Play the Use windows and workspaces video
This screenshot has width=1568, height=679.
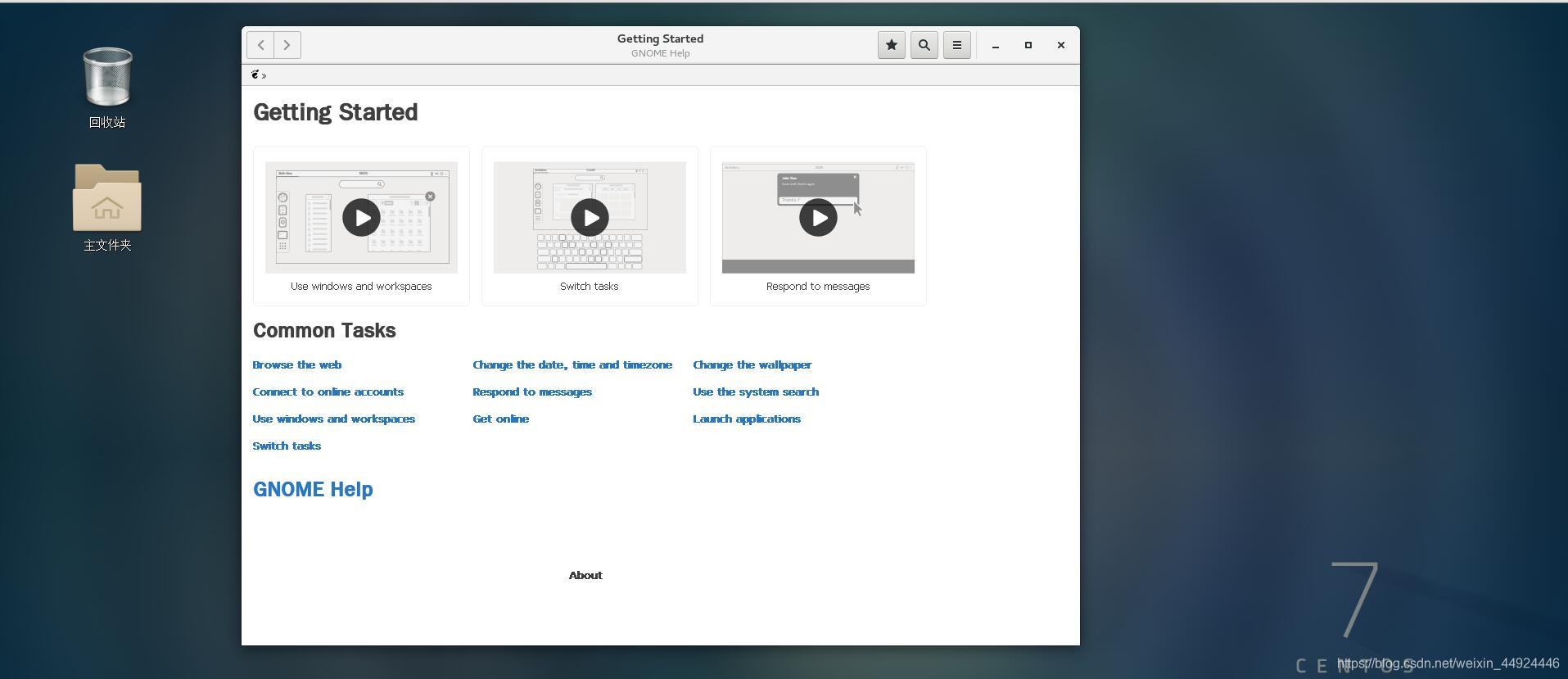tap(361, 218)
